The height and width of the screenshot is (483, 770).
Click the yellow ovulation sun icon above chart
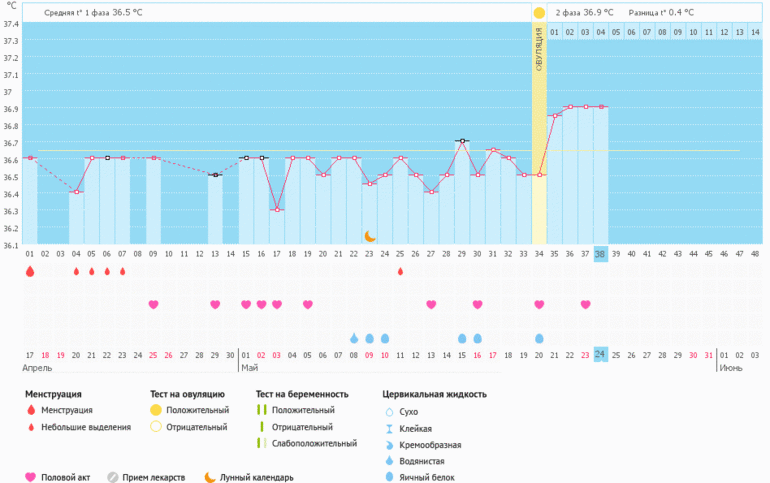click(x=539, y=13)
